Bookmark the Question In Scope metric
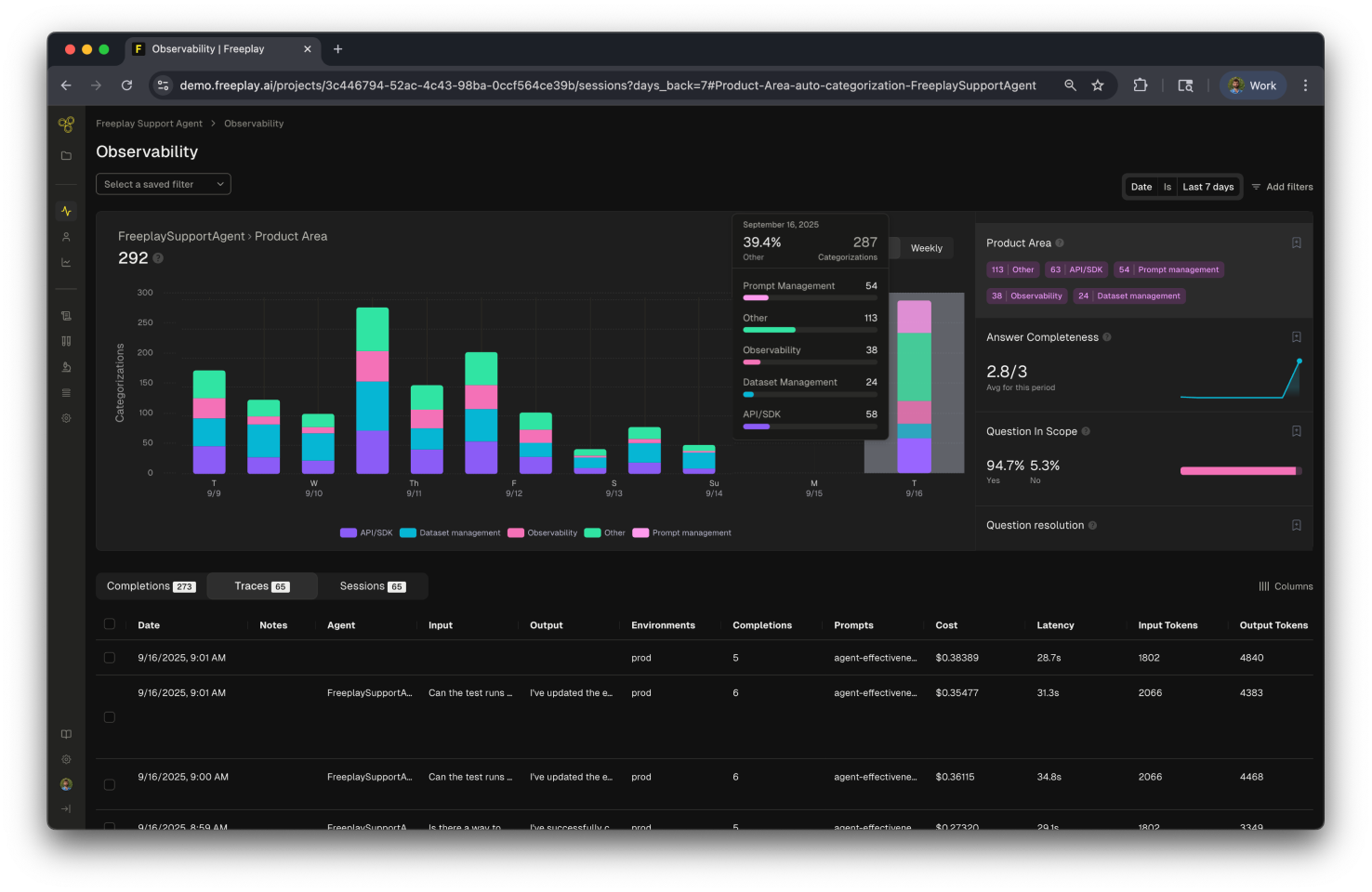The width and height of the screenshot is (1372, 892). (1296, 431)
